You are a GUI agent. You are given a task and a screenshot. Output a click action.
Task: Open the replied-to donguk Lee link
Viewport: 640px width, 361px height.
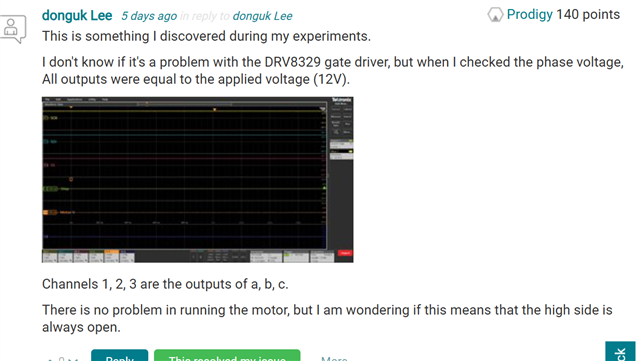[x=262, y=16]
